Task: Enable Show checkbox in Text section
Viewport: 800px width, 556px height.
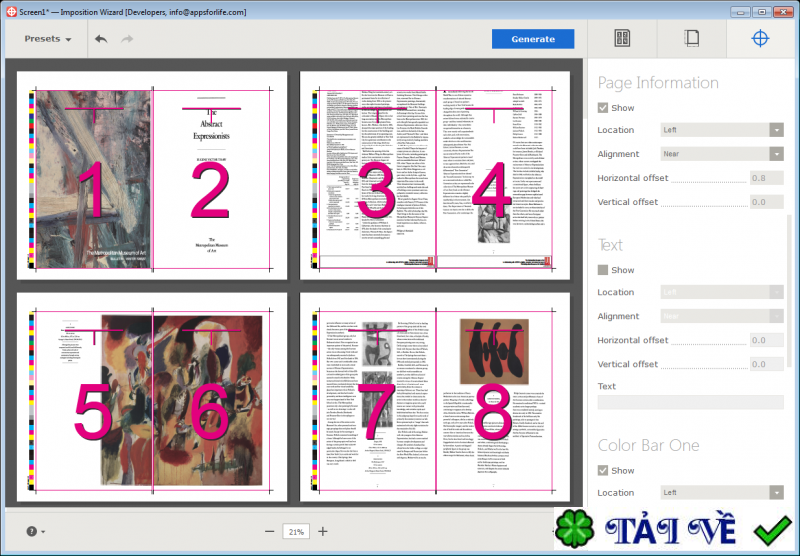Action: click(603, 270)
